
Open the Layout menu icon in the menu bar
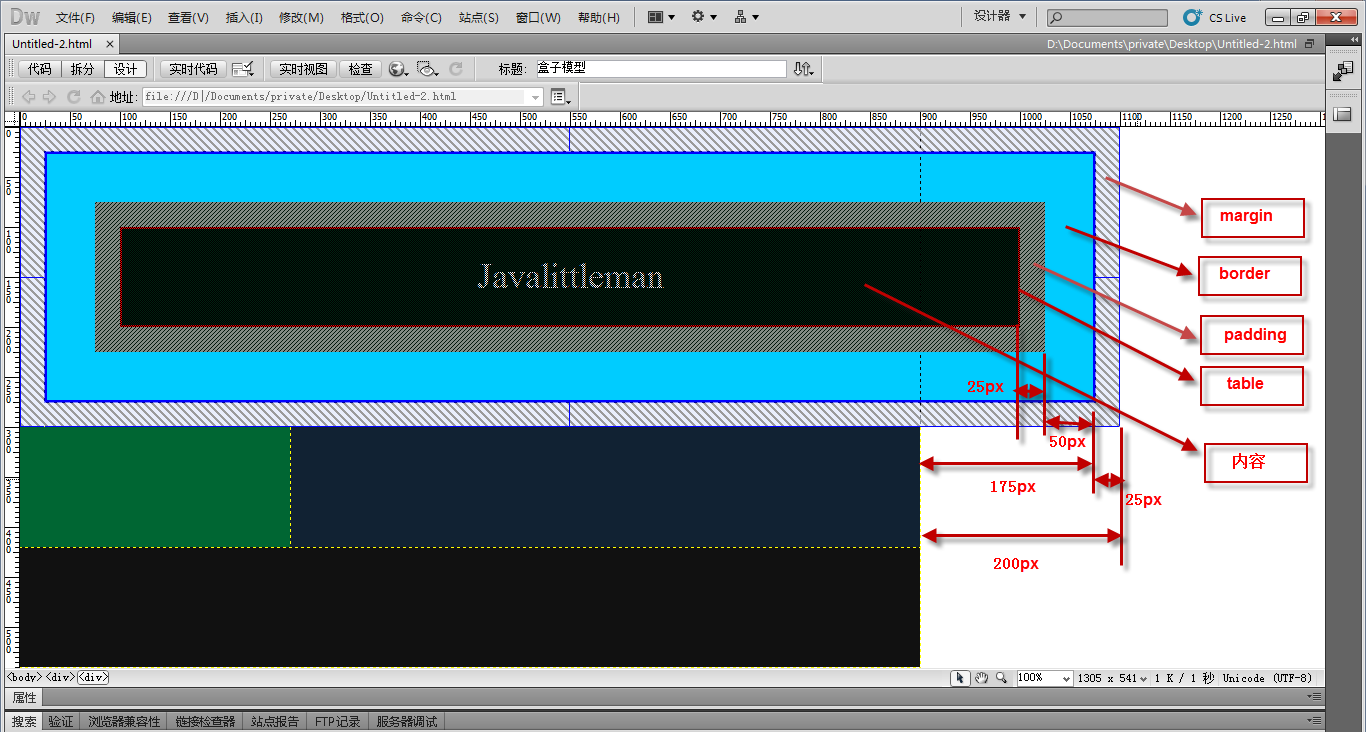pyautogui.click(x=661, y=17)
